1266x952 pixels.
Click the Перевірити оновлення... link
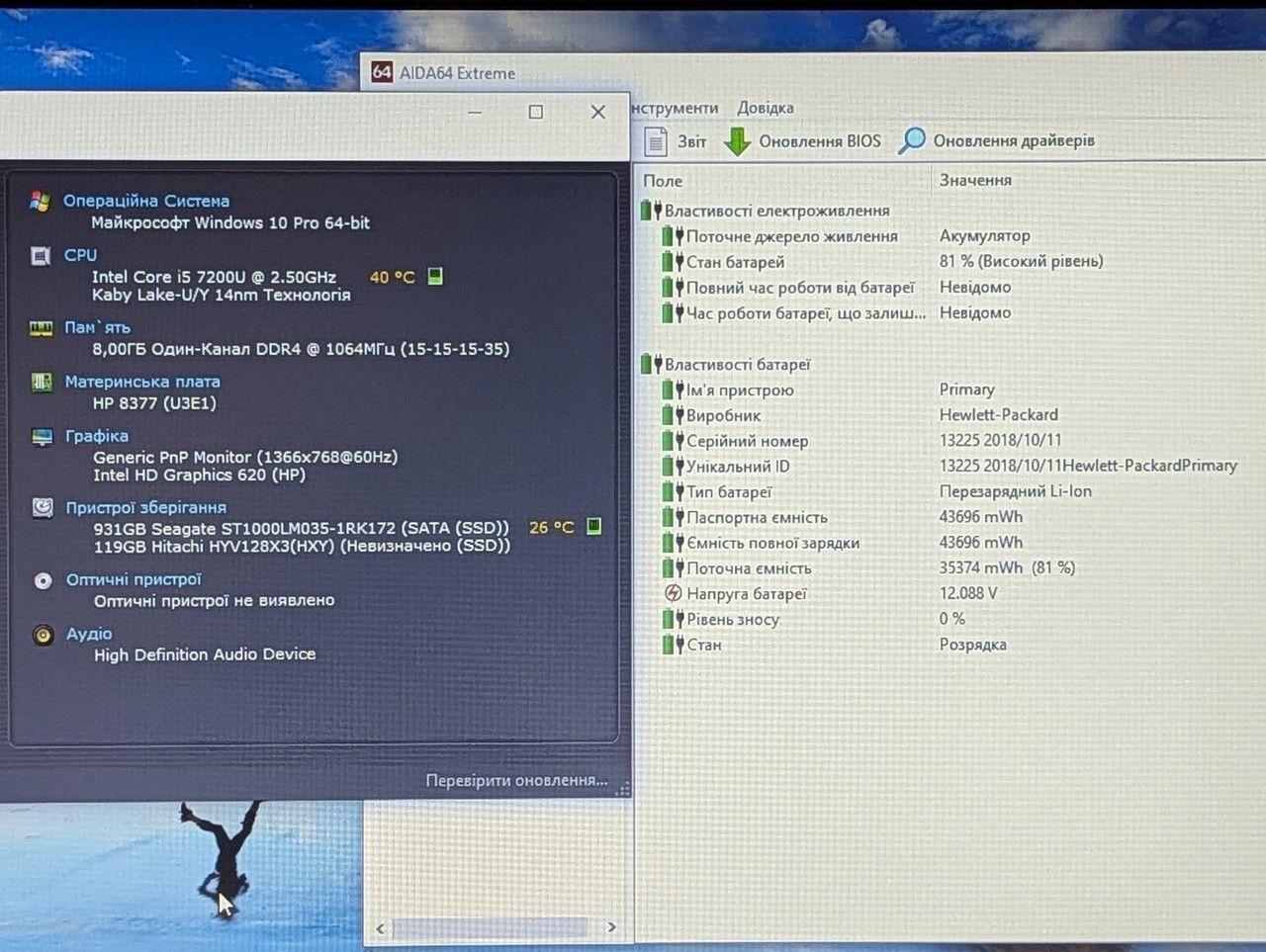(x=516, y=781)
